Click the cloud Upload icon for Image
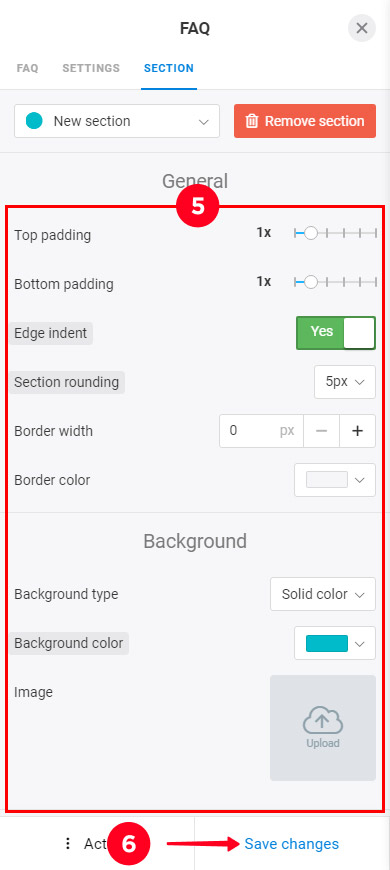 pos(323,722)
